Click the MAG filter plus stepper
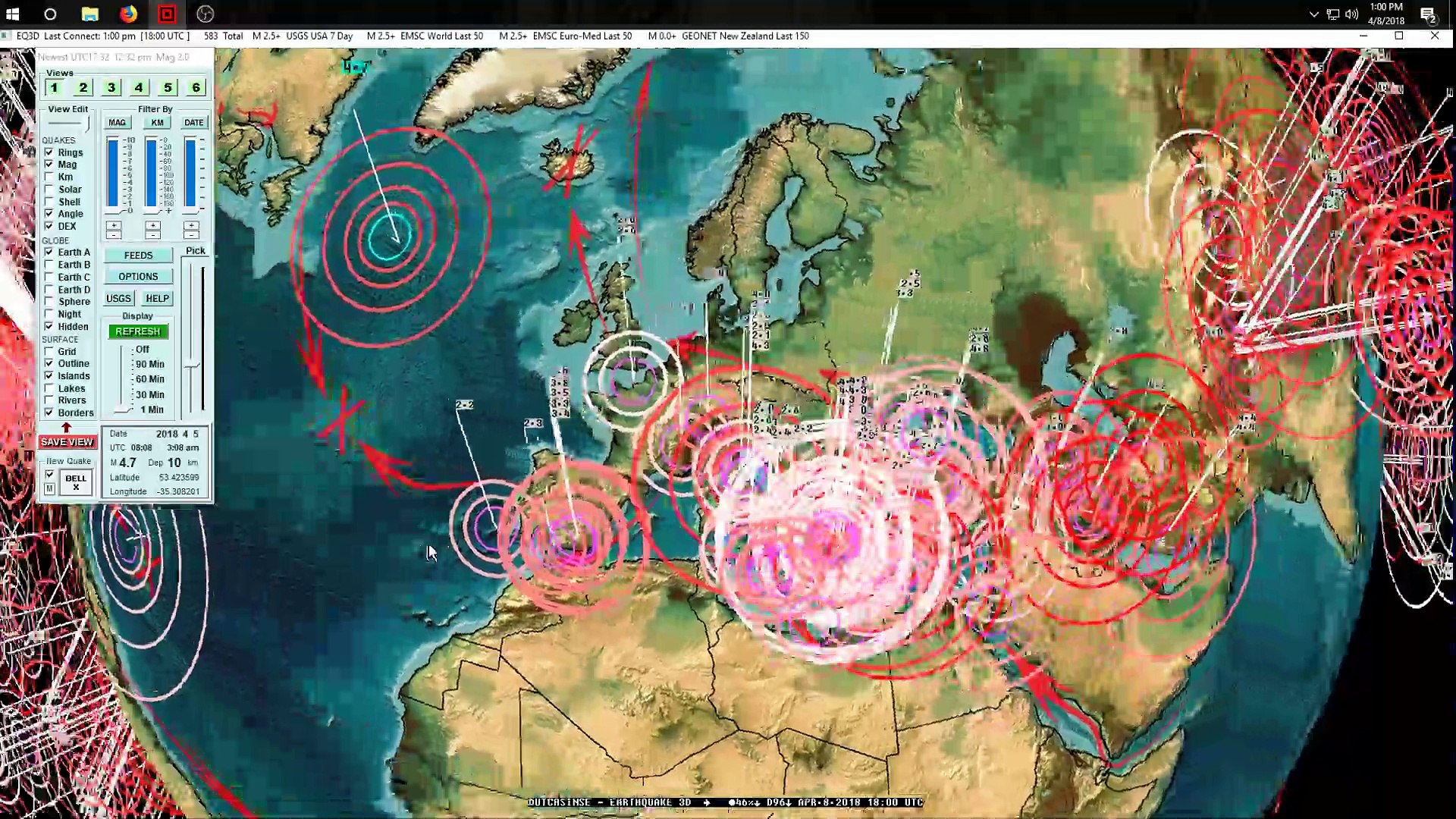 point(114,225)
